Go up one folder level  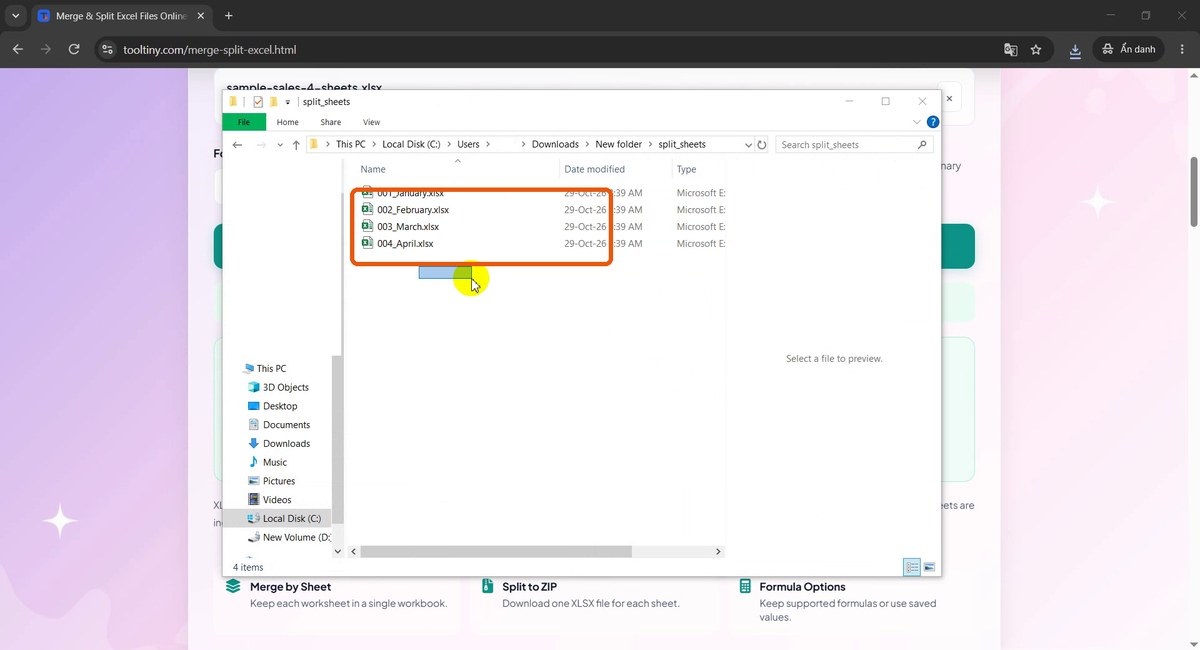[296, 145]
